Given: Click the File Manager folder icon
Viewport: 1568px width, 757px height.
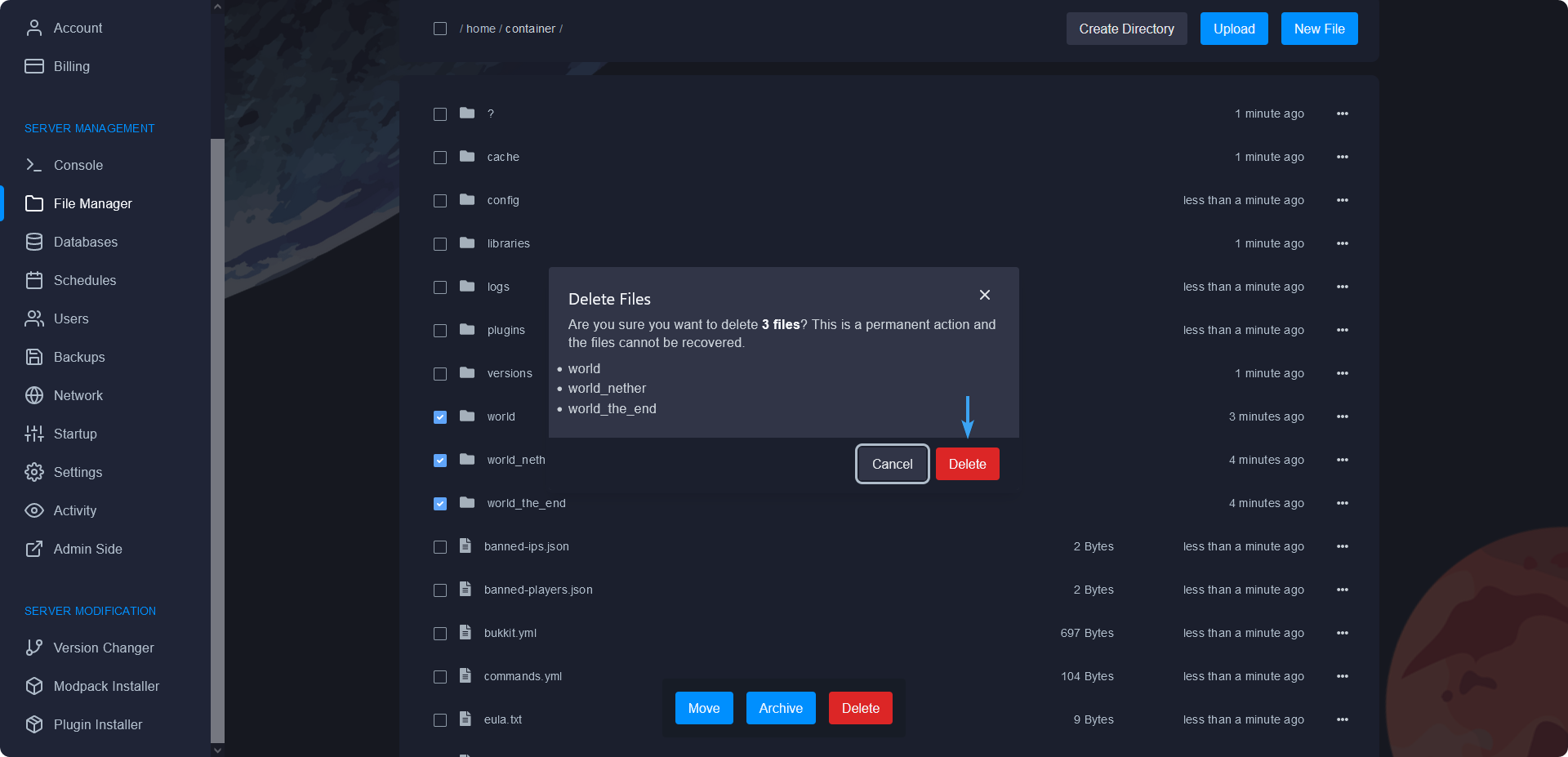Looking at the screenshot, I should point(34,203).
